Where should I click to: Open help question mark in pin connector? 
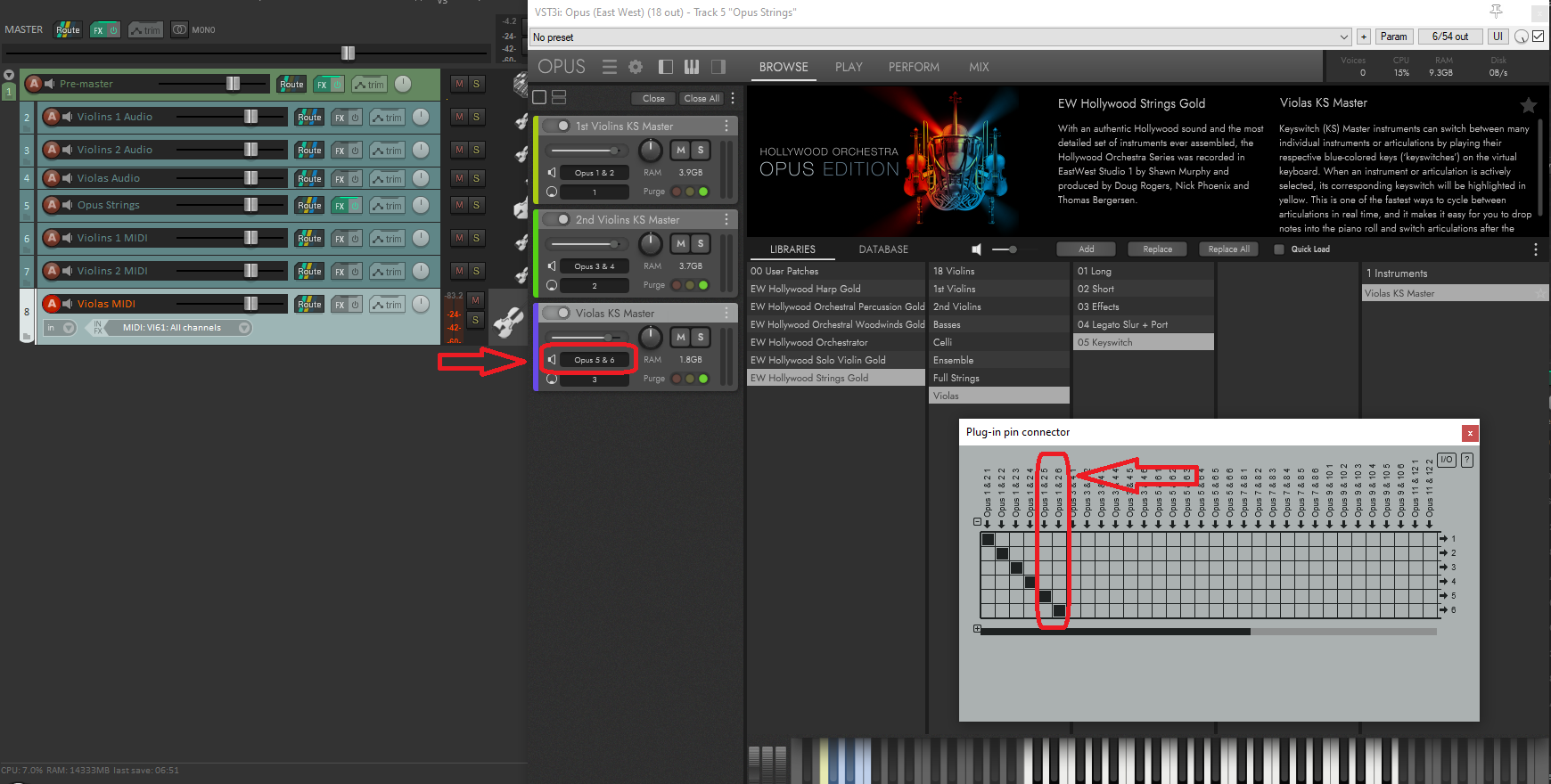coord(1467,460)
